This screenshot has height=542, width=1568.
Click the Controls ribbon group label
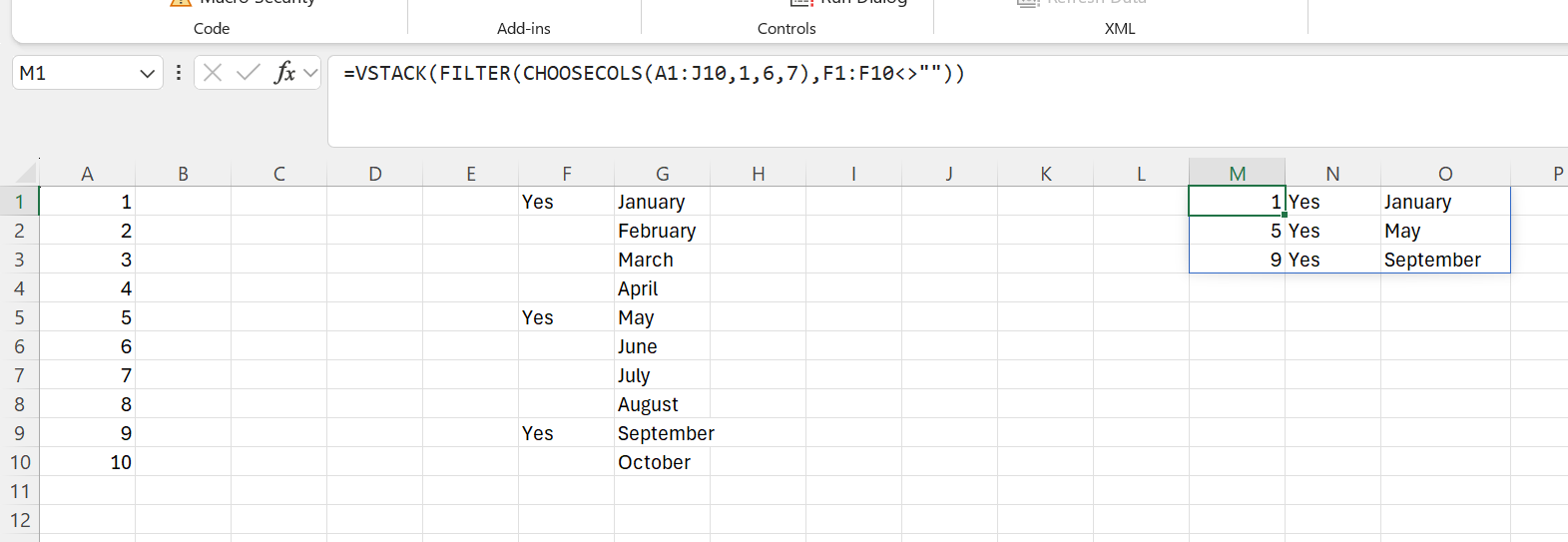pyautogui.click(x=786, y=29)
